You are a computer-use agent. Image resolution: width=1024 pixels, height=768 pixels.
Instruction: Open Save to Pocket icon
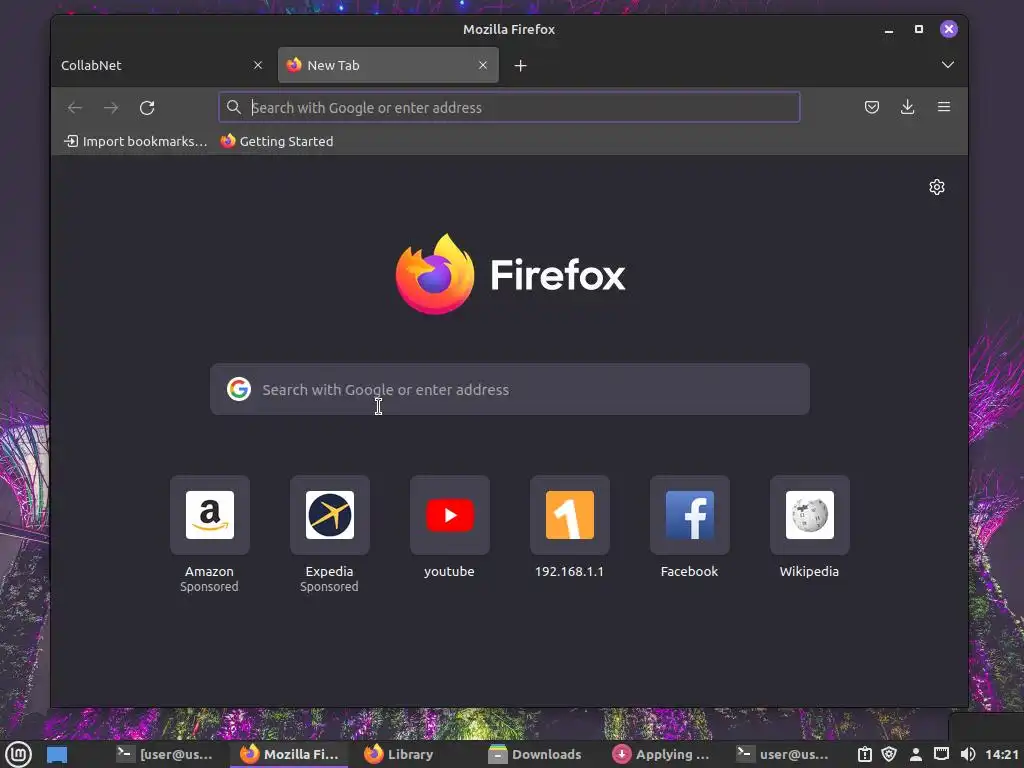click(x=872, y=107)
